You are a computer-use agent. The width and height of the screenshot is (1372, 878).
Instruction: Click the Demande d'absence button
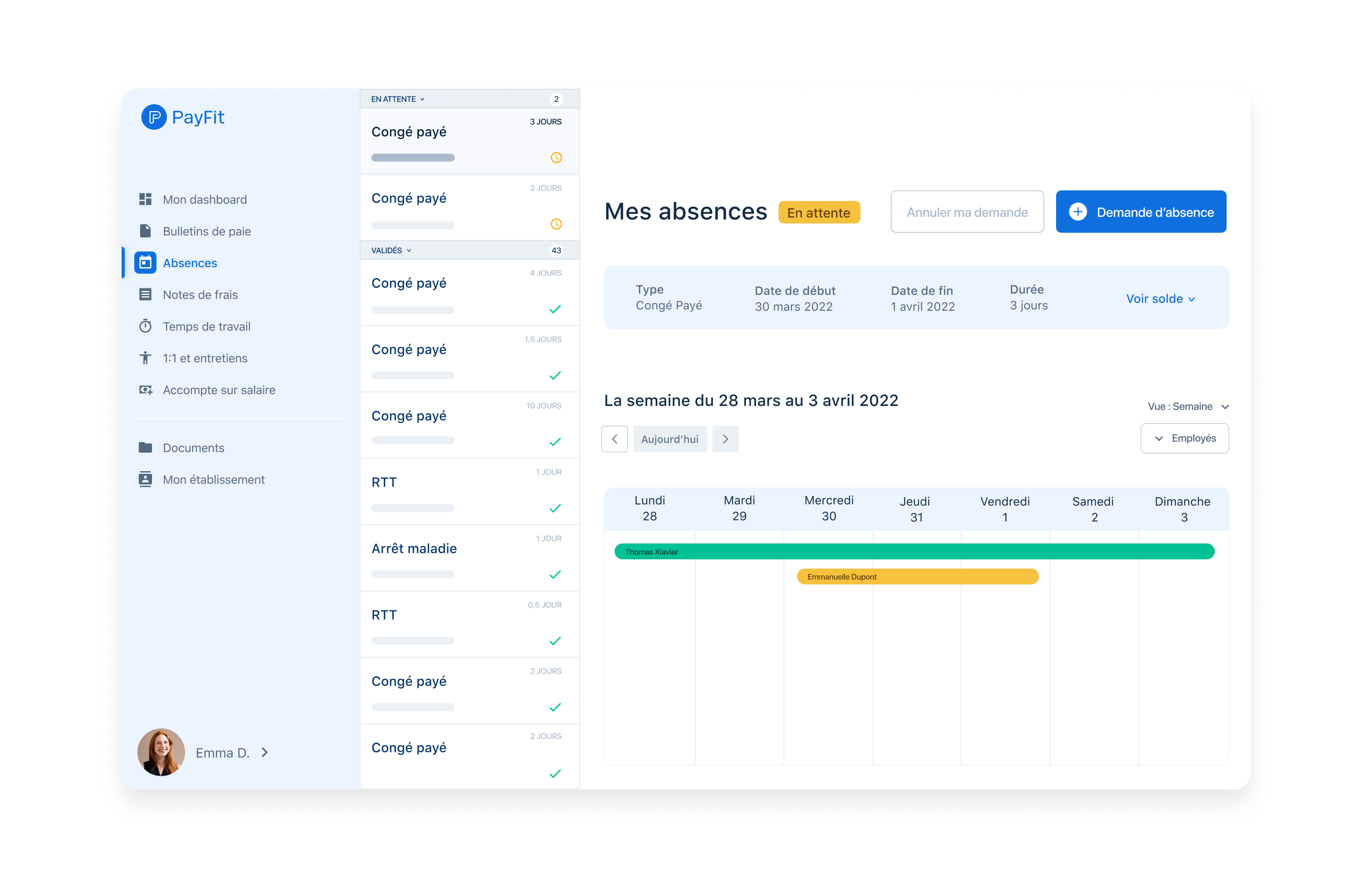point(1141,212)
